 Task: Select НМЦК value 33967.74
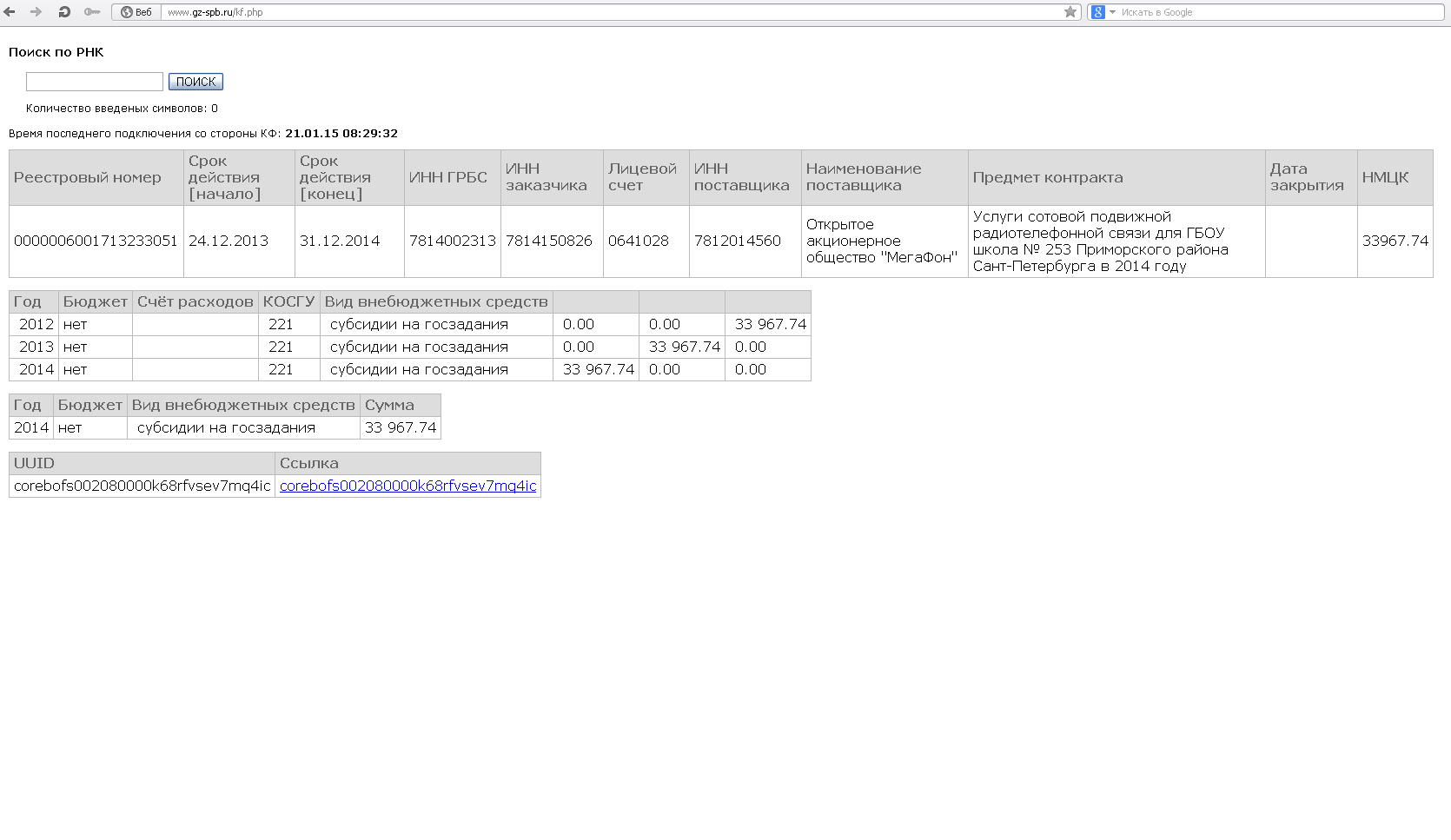(1395, 241)
